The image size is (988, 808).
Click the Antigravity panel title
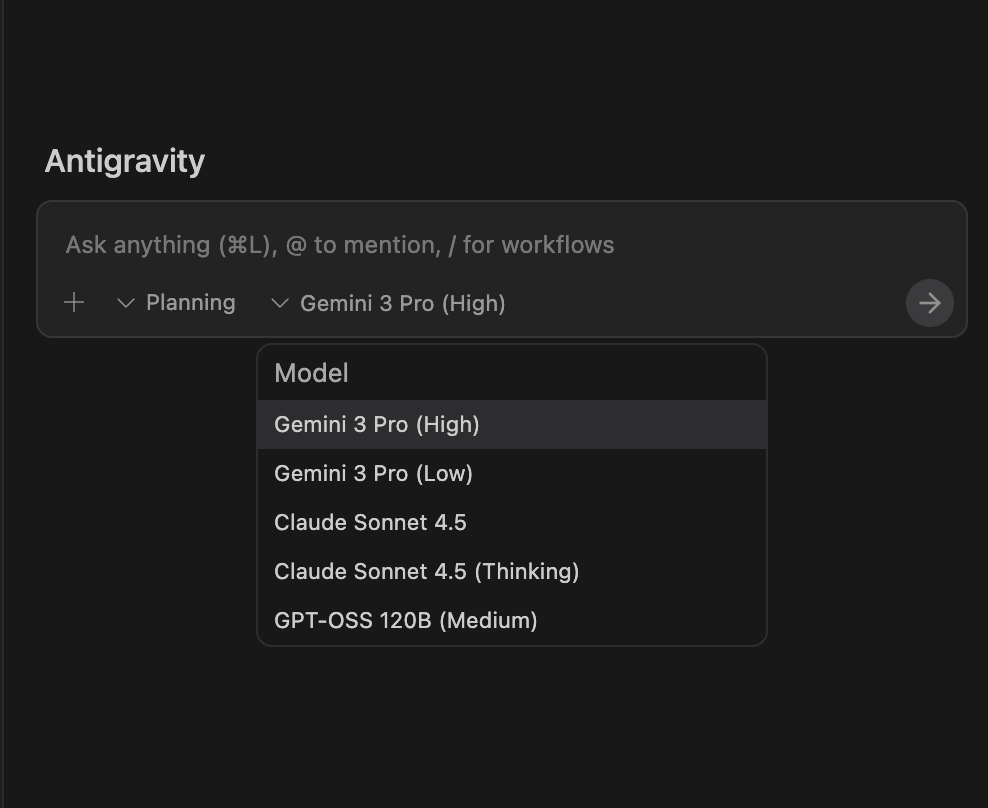click(125, 161)
